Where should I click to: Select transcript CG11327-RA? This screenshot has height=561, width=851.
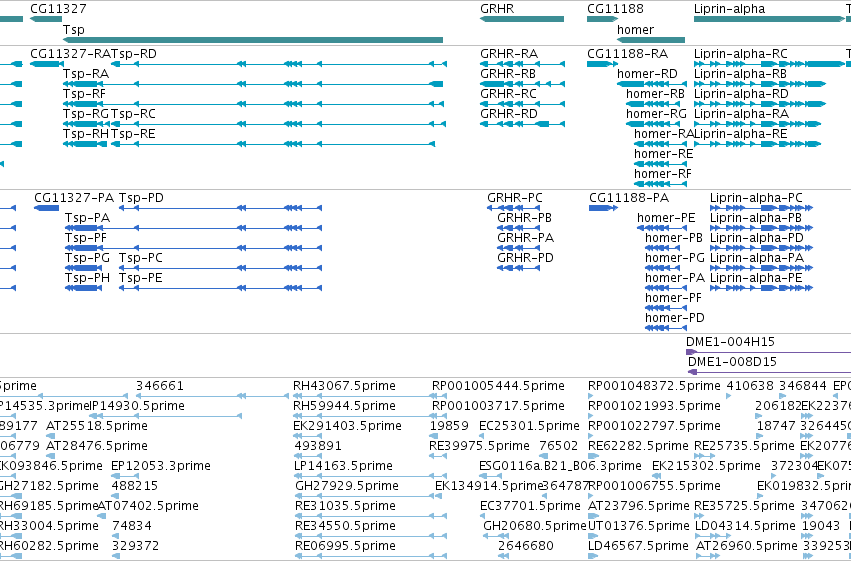pyautogui.click(x=70, y=54)
